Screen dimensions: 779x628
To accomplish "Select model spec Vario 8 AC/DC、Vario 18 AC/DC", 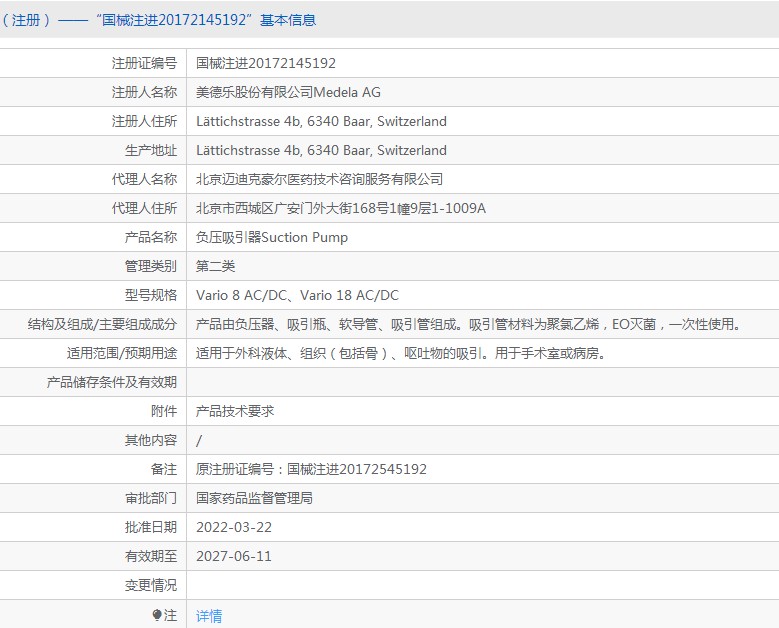I will pyautogui.click(x=298, y=295).
